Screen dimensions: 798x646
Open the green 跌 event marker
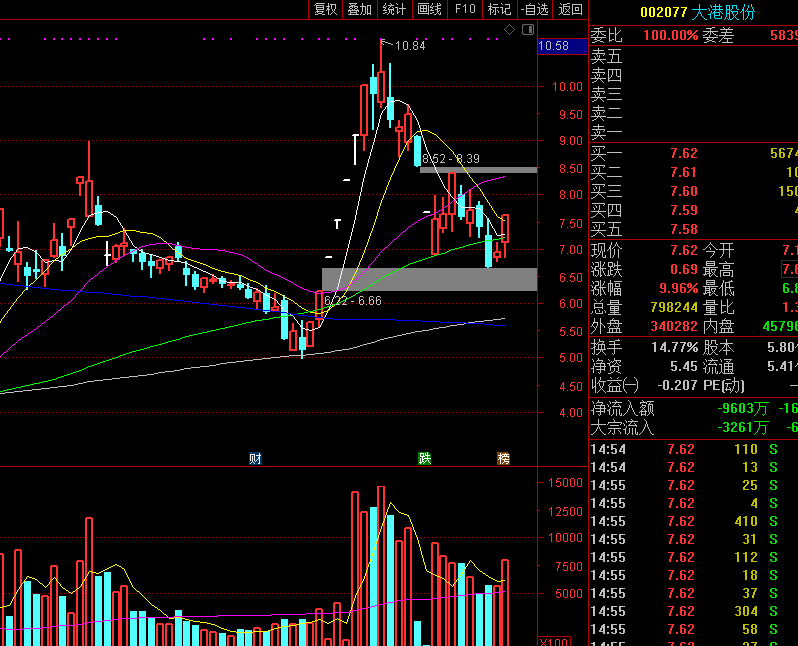coord(424,459)
